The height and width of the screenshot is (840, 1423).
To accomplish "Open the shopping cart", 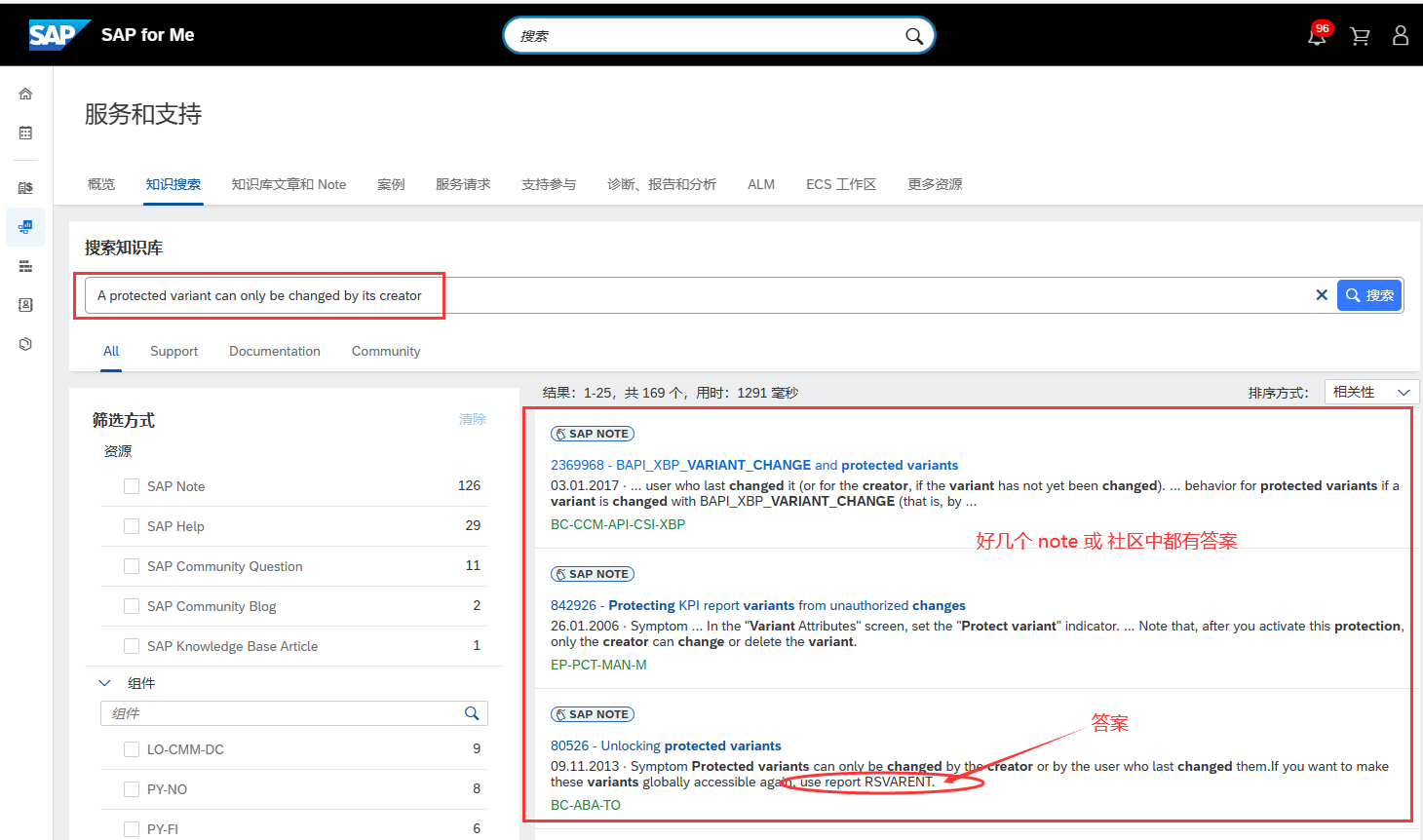I will tap(1360, 35).
